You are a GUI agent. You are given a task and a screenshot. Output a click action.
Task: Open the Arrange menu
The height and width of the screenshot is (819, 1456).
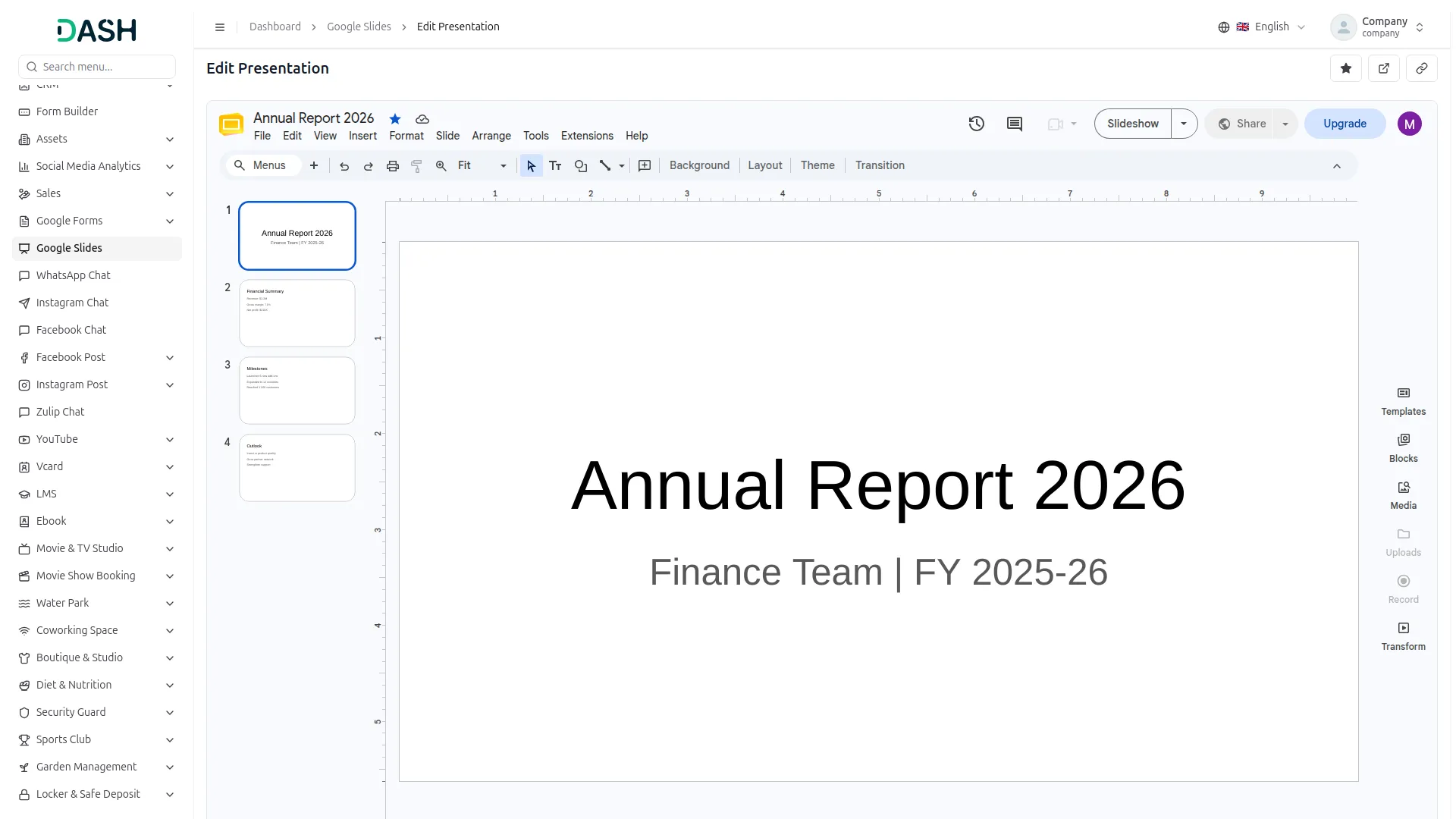click(491, 136)
